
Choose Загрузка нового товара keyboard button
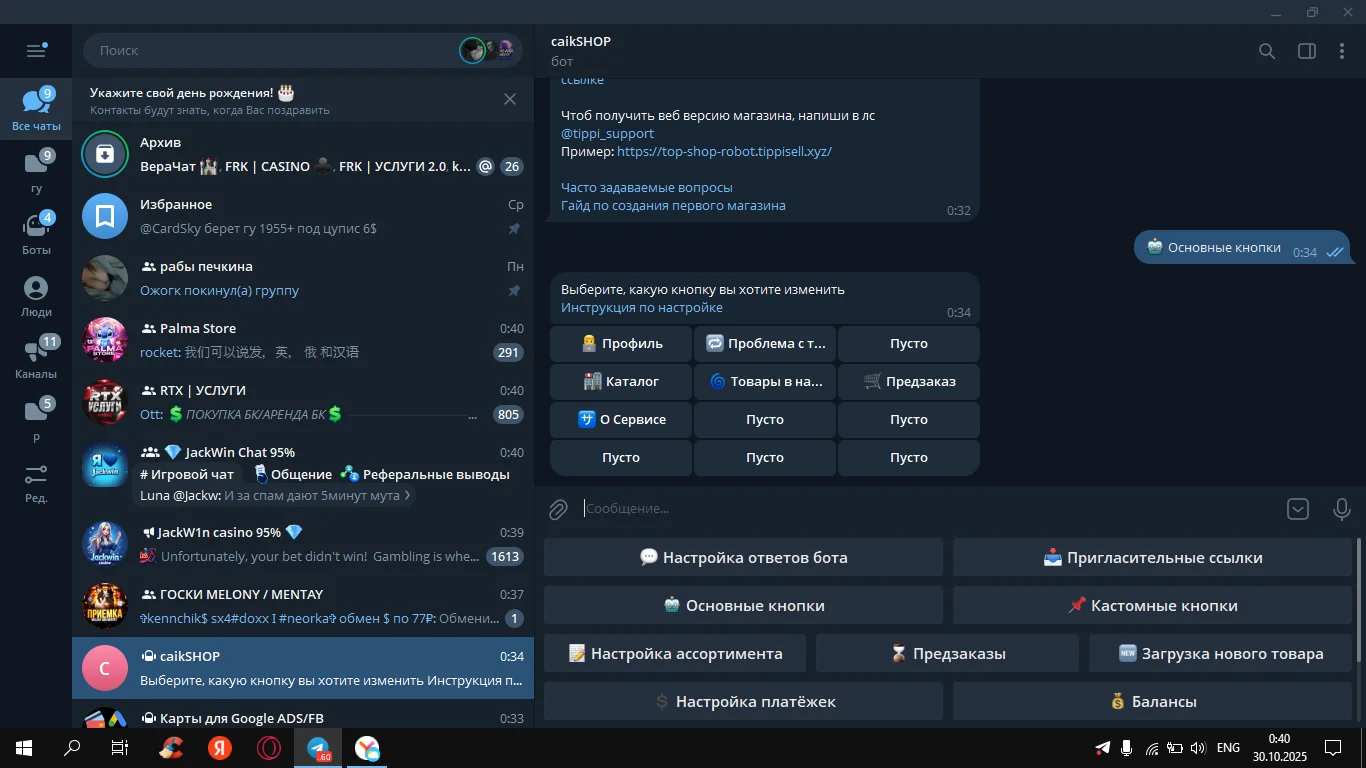(1221, 653)
